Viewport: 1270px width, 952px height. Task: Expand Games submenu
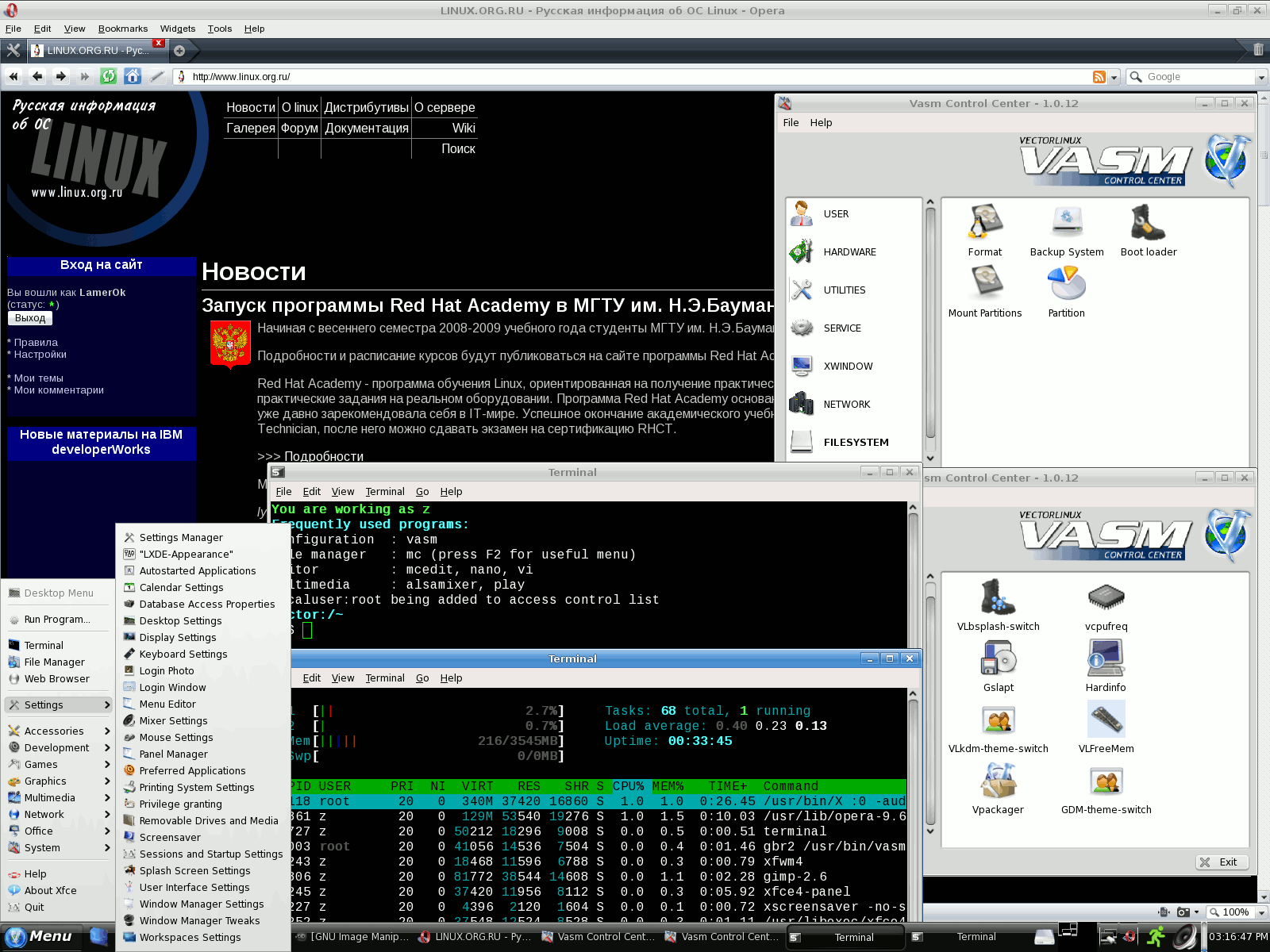59,765
